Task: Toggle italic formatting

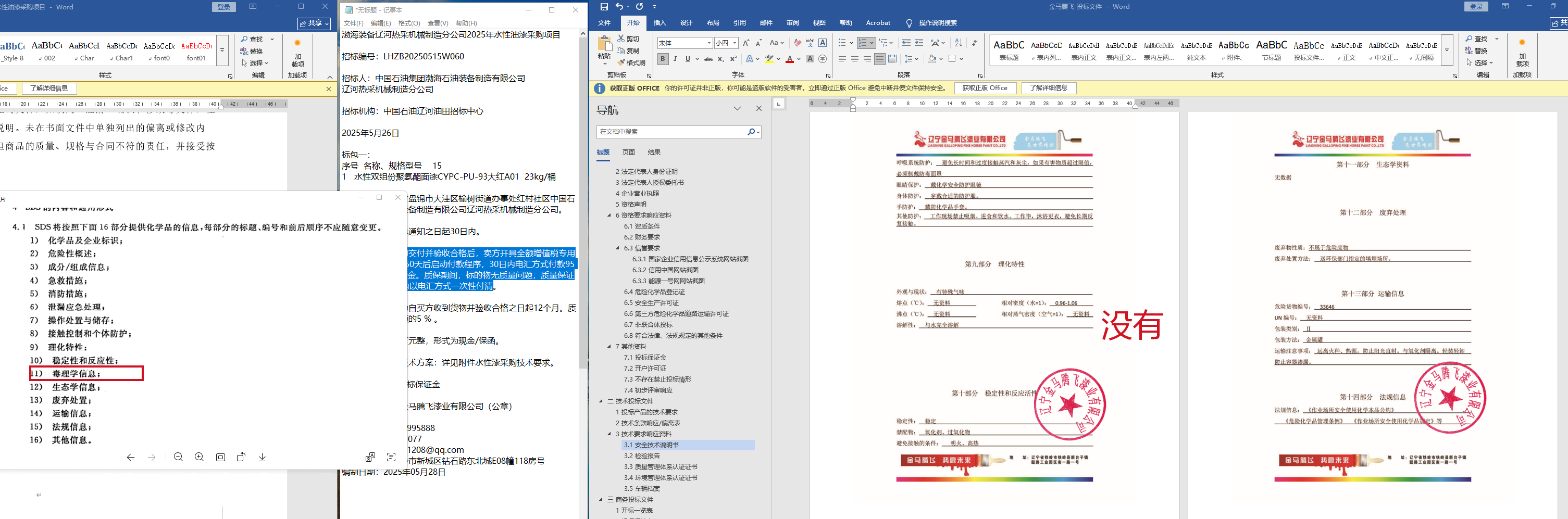Action: coord(675,59)
